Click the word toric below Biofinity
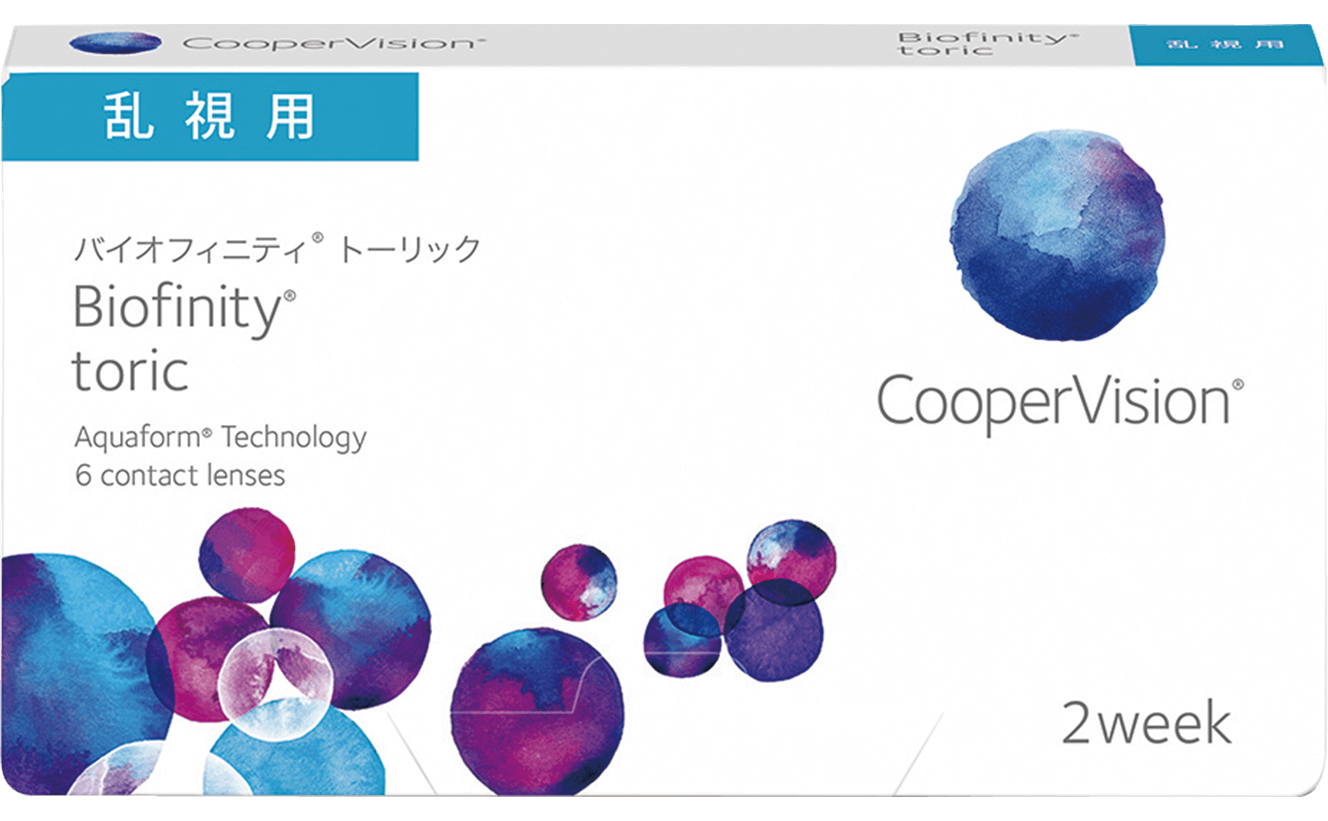This screenshot has width=1328, height=821. [130, 372]
